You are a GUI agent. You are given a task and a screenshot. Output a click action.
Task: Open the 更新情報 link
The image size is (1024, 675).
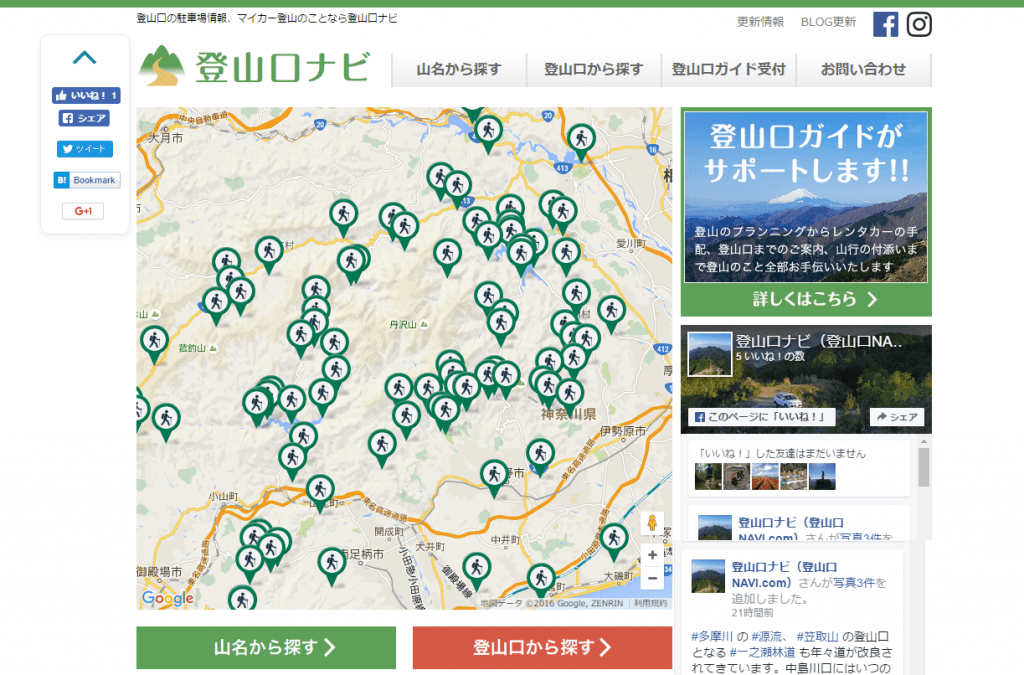[x=760, y=22]
